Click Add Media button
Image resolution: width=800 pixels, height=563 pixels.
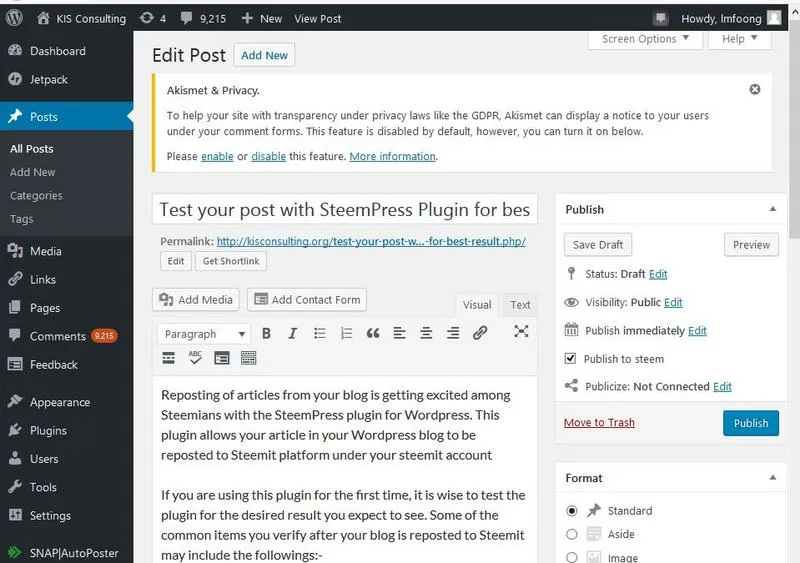pyautogui.click(x=196, y=300)
